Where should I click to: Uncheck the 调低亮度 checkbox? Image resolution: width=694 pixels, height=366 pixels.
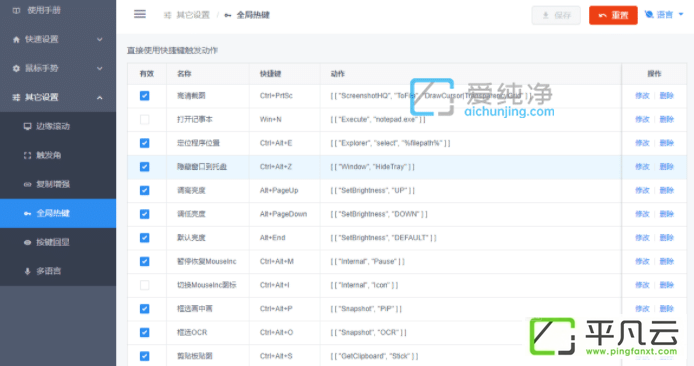[144, 214]
